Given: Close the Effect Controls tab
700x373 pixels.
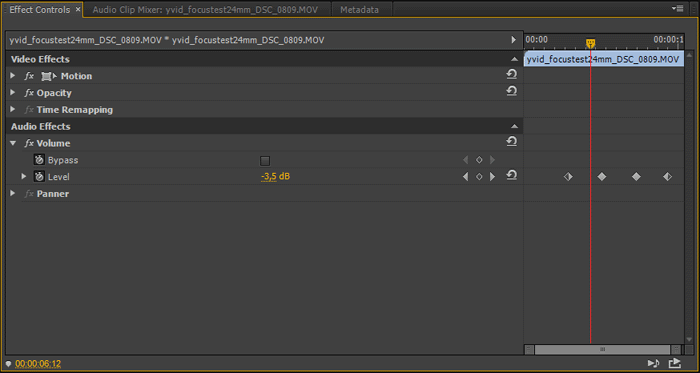Looking at the screenshot, I should 78,9.
